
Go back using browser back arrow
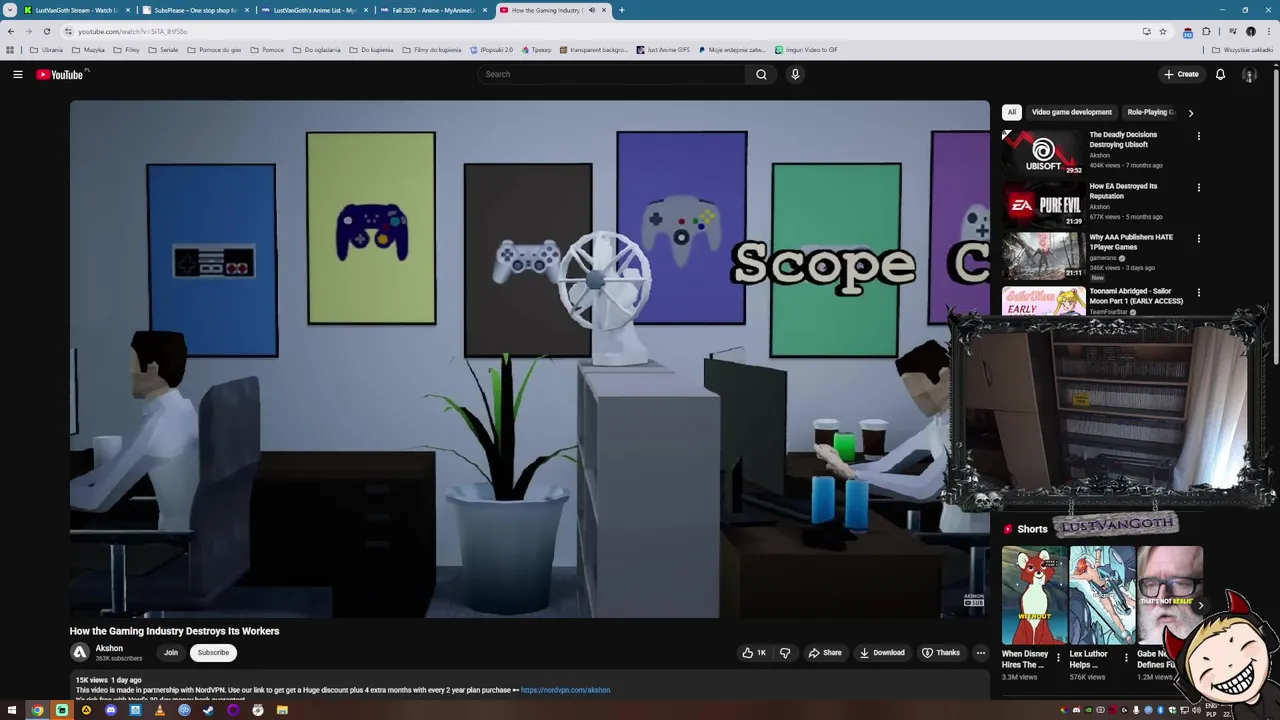point(11,31)
